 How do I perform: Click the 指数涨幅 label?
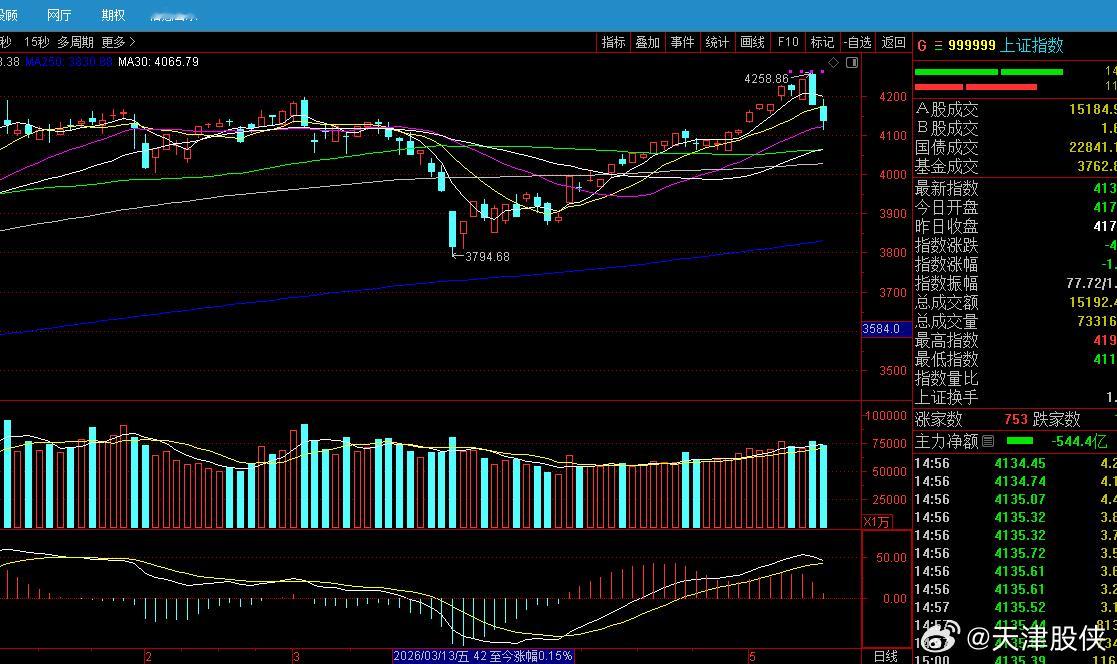[947, 264]
